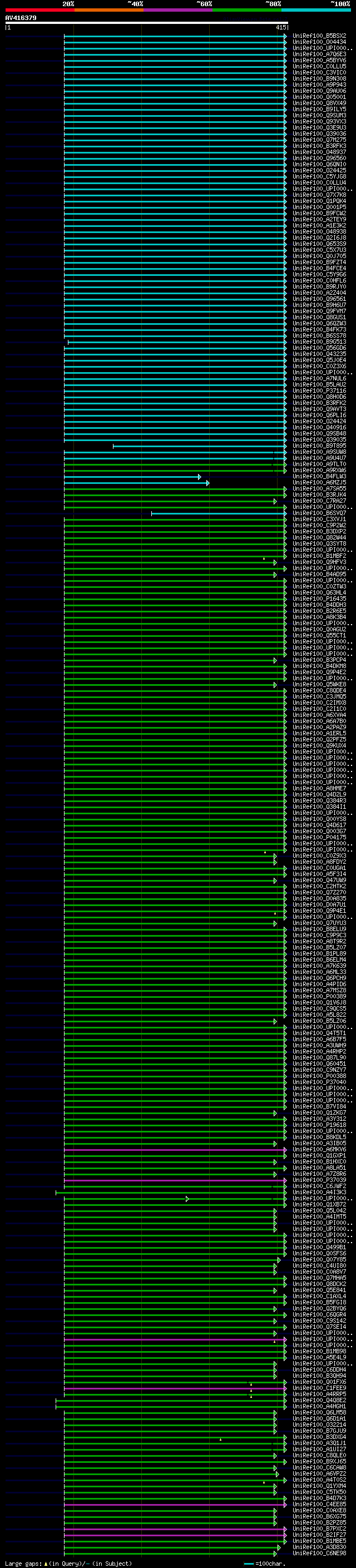Select hit label UniRef100_Q8GUS1
Screen dimensions: 356x1568
point(319,317)
